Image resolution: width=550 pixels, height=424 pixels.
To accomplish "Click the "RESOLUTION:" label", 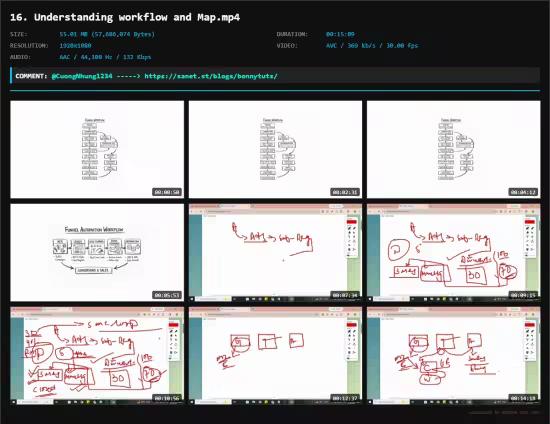I will (x=29, y=46).
